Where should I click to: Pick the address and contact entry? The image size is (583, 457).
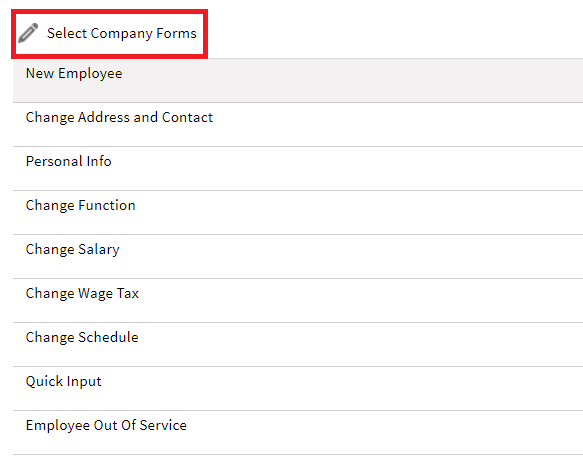pyautogui.click(x=298, y=124)
